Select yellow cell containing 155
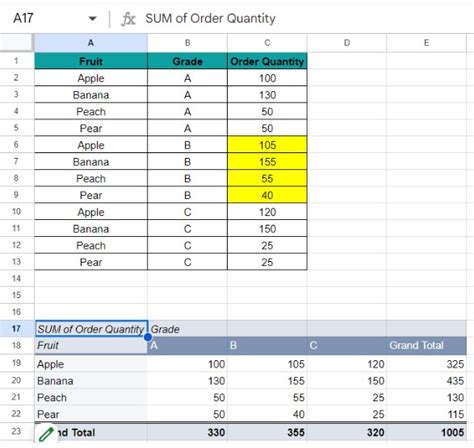Image resolution: width=474 pixels, height=448 pixels. 267,162
